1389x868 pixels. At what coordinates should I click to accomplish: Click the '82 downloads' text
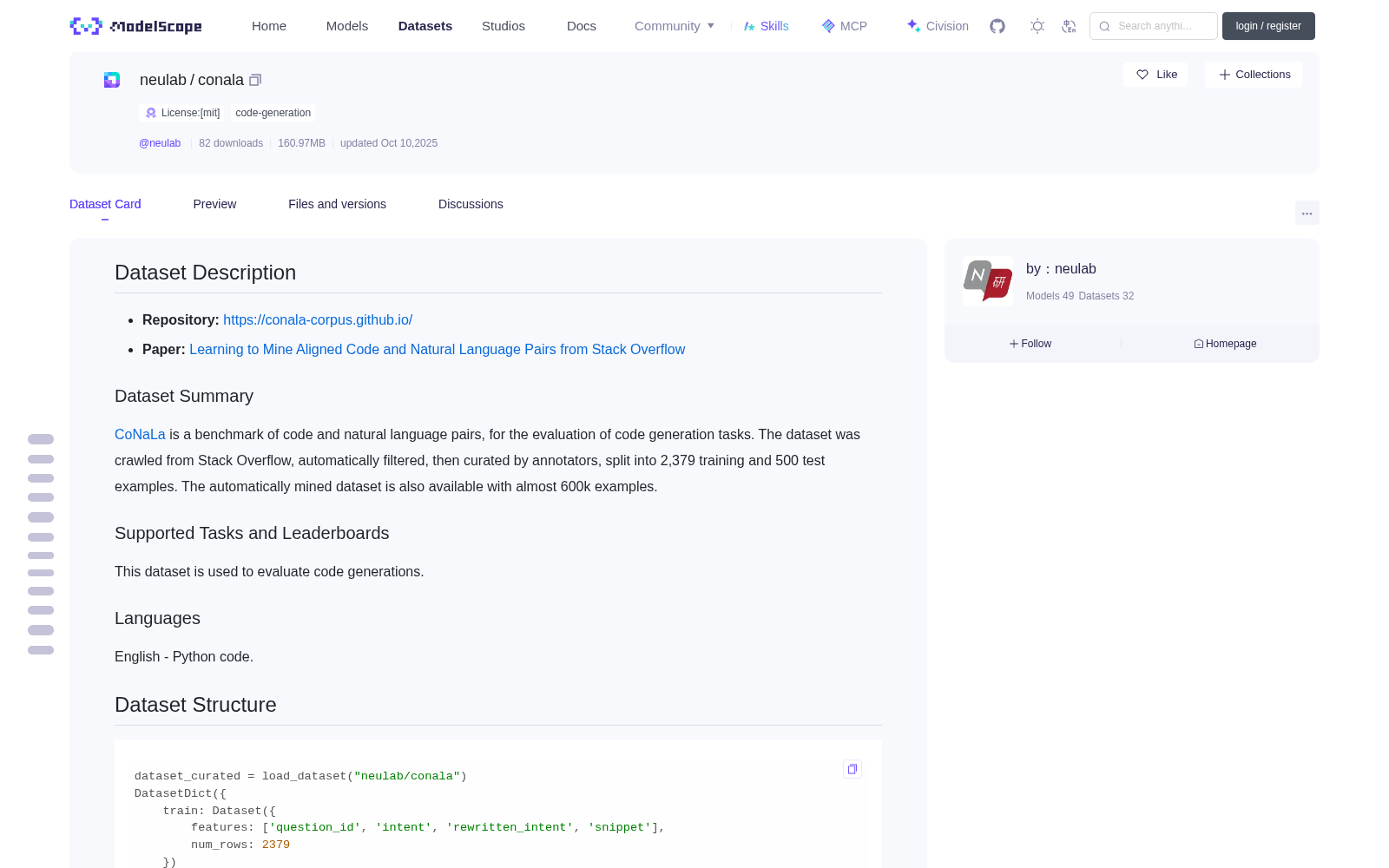click(231, 143)
